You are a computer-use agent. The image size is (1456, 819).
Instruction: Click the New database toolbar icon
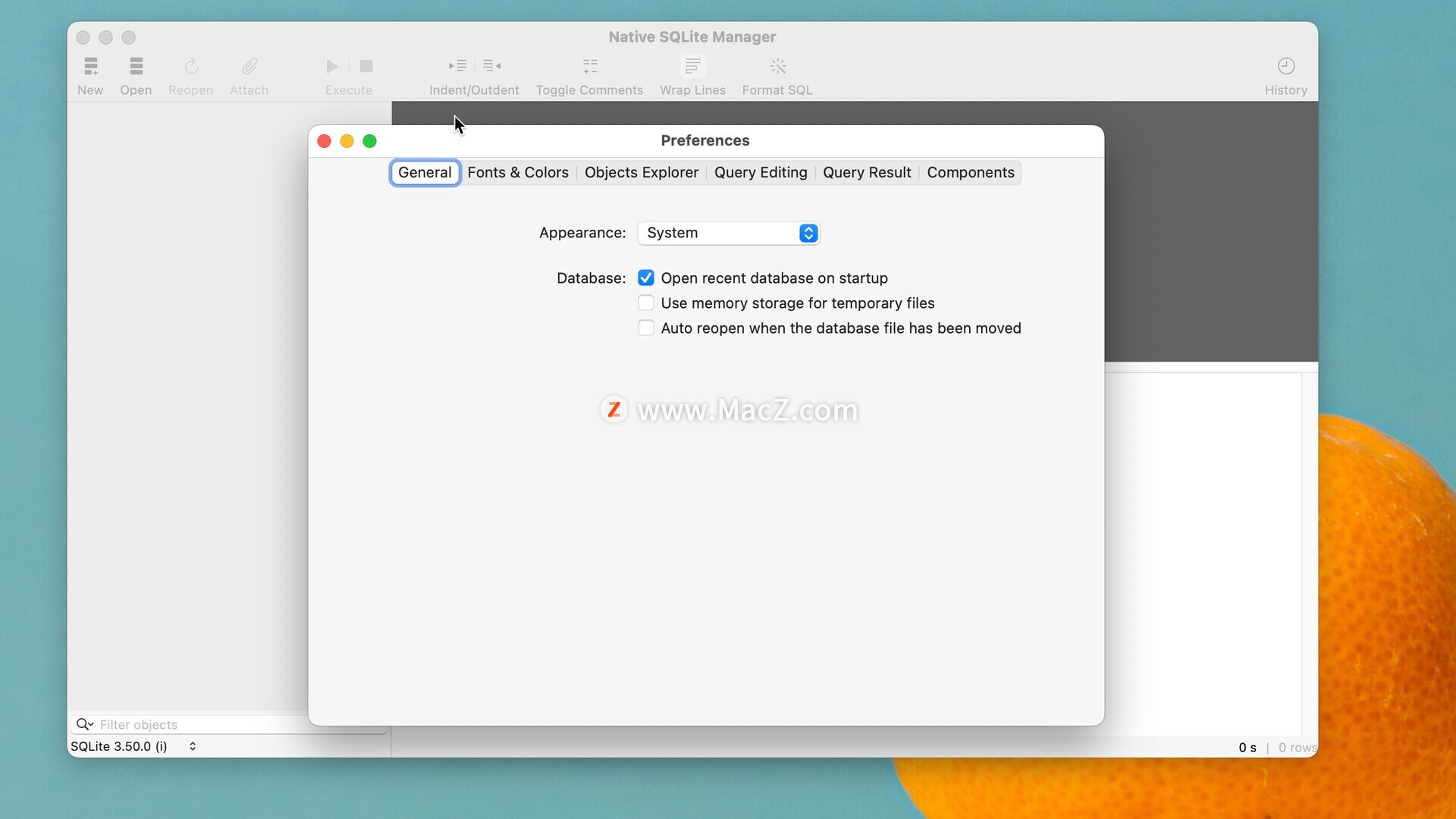[x=91, y=67]
